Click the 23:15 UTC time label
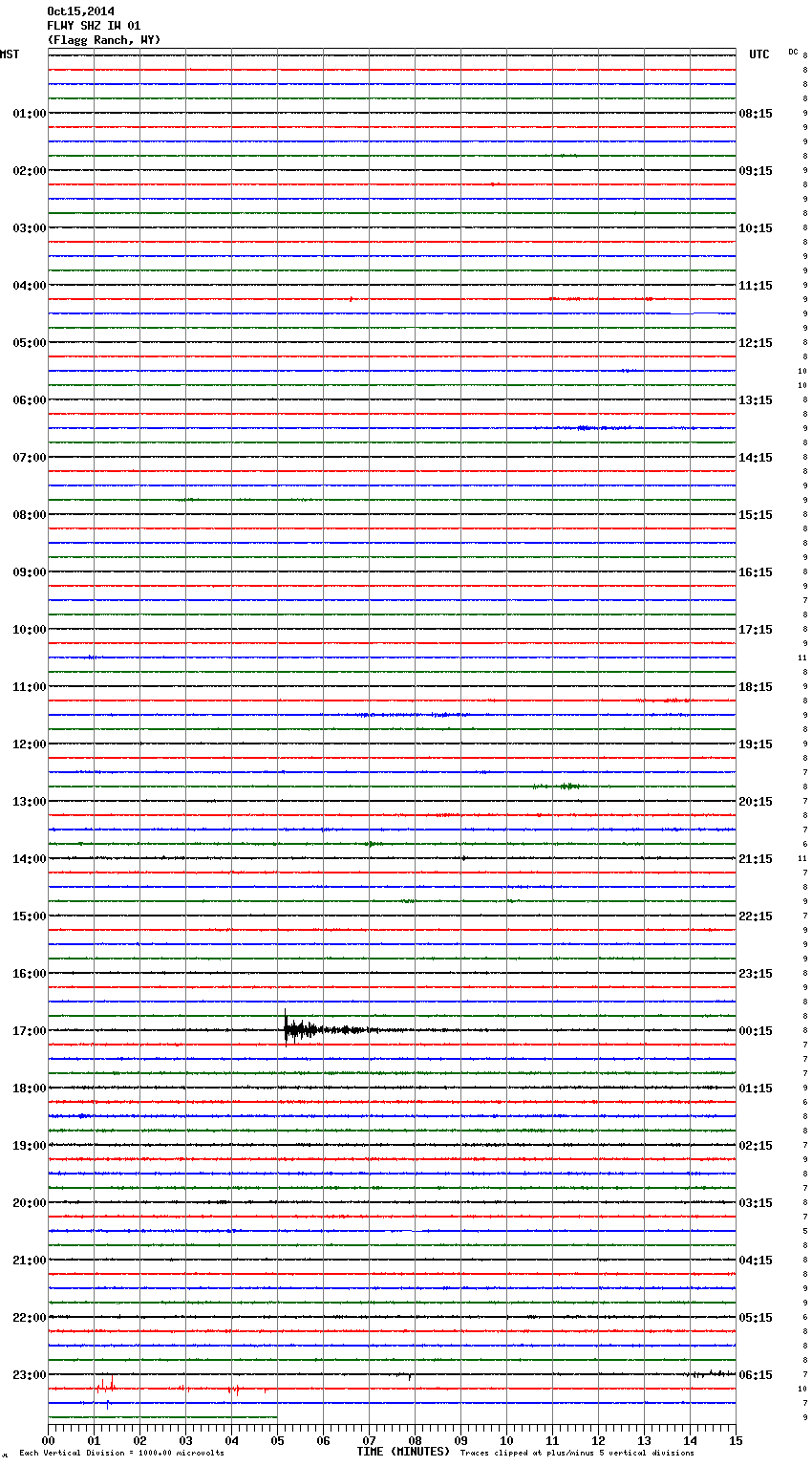The height and width of the screenshot is (1466, 812). click(x=756, y=974)
